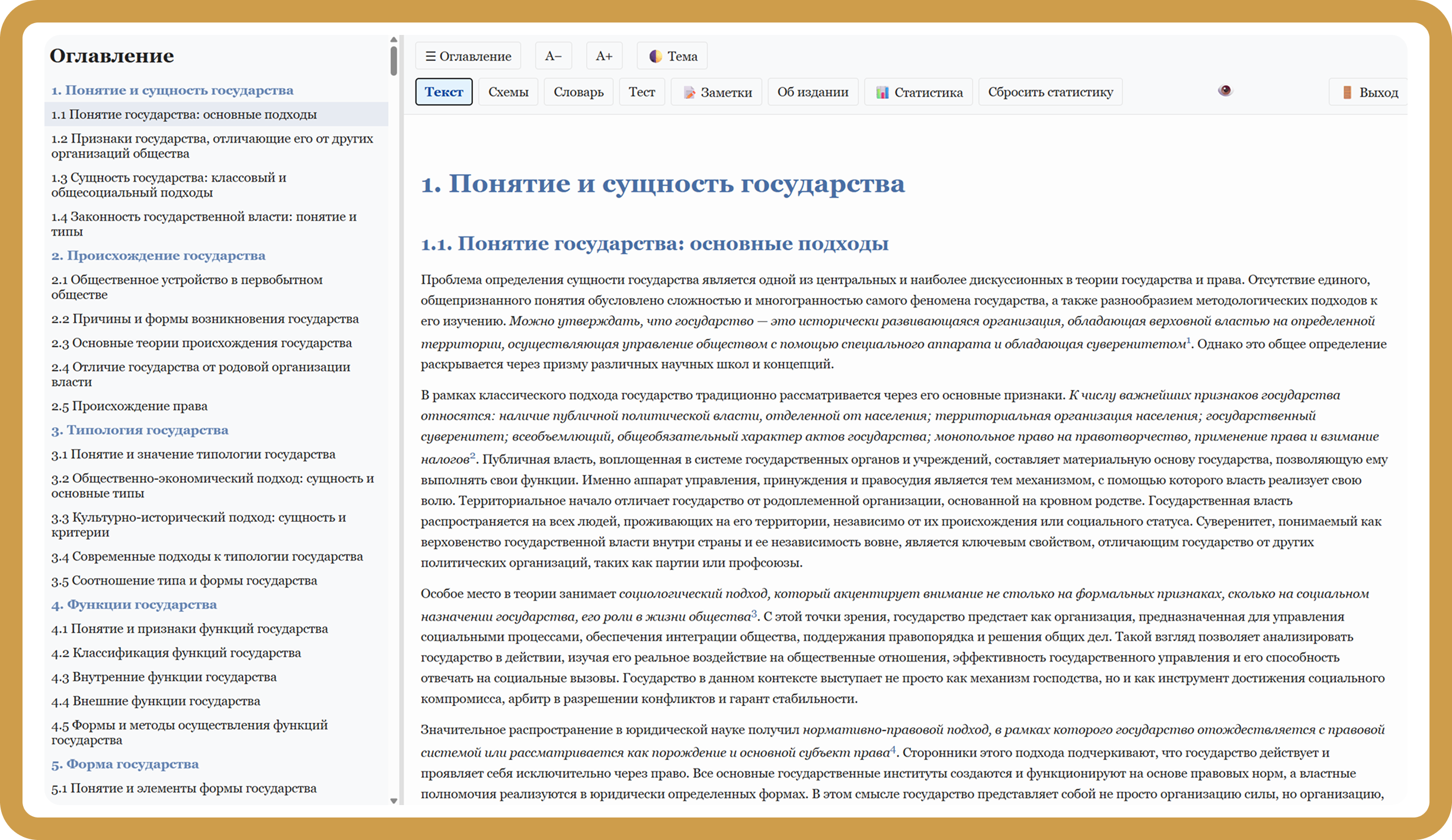
Task: Click sidebar scrollbar down arrow
Action: point(394,801)
